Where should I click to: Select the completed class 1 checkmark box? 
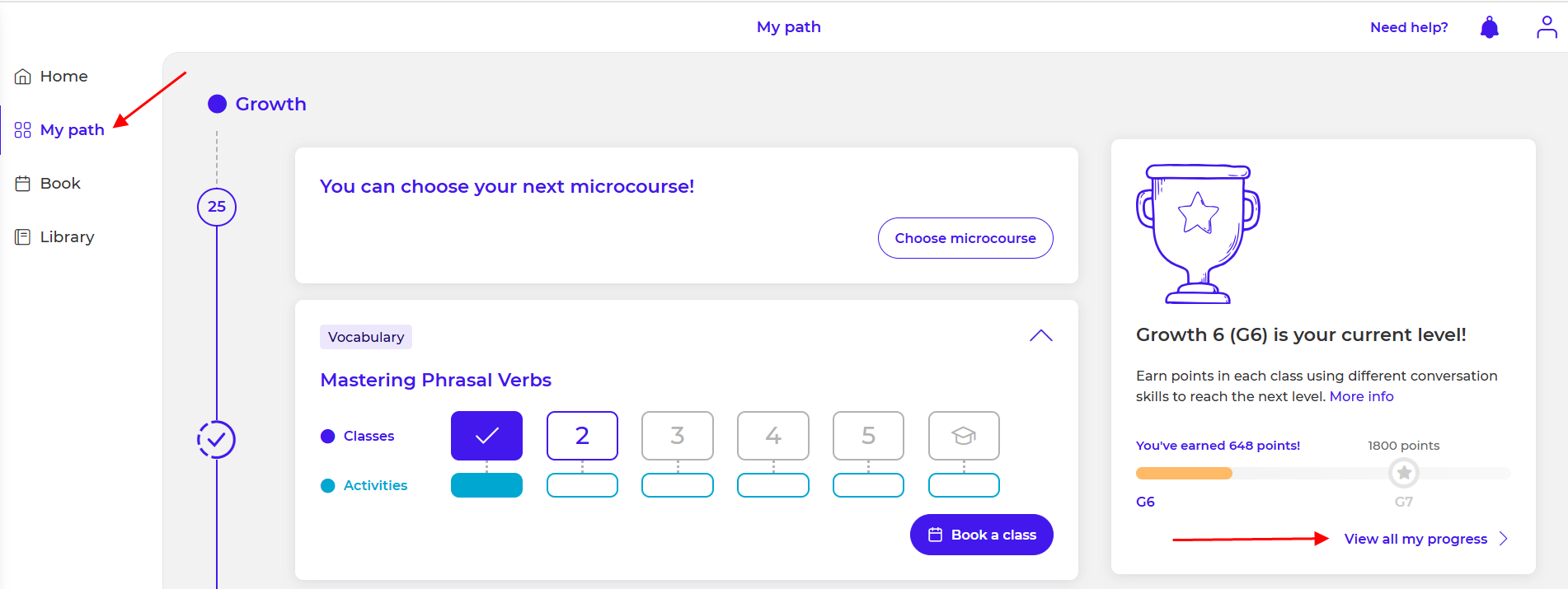[x=486, y=436]
